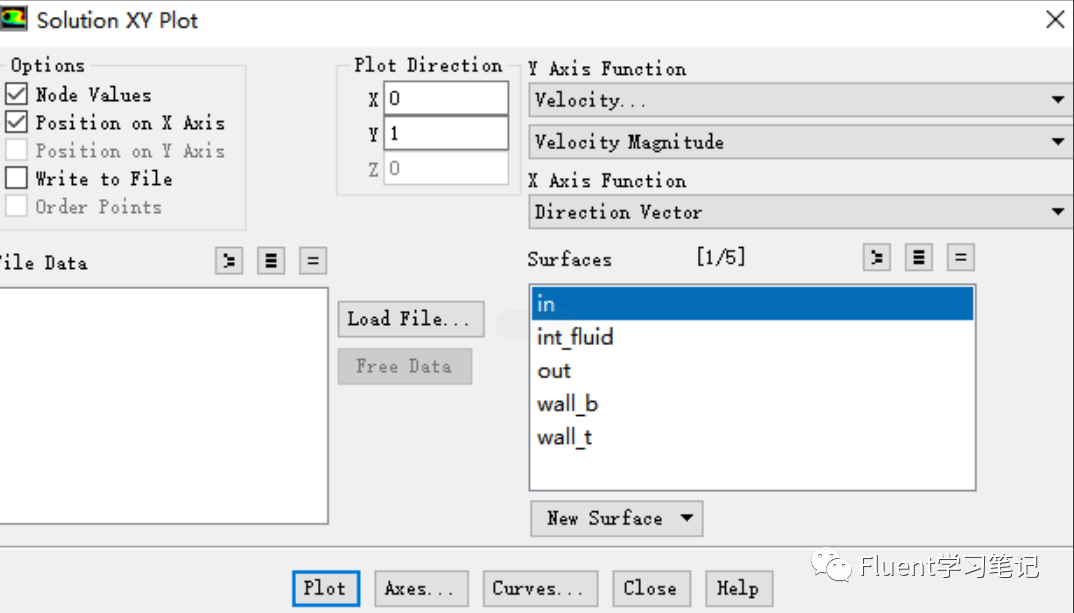Disable Position on X Axis
This screenshot has width=1074, height=613.
(17, 122)
